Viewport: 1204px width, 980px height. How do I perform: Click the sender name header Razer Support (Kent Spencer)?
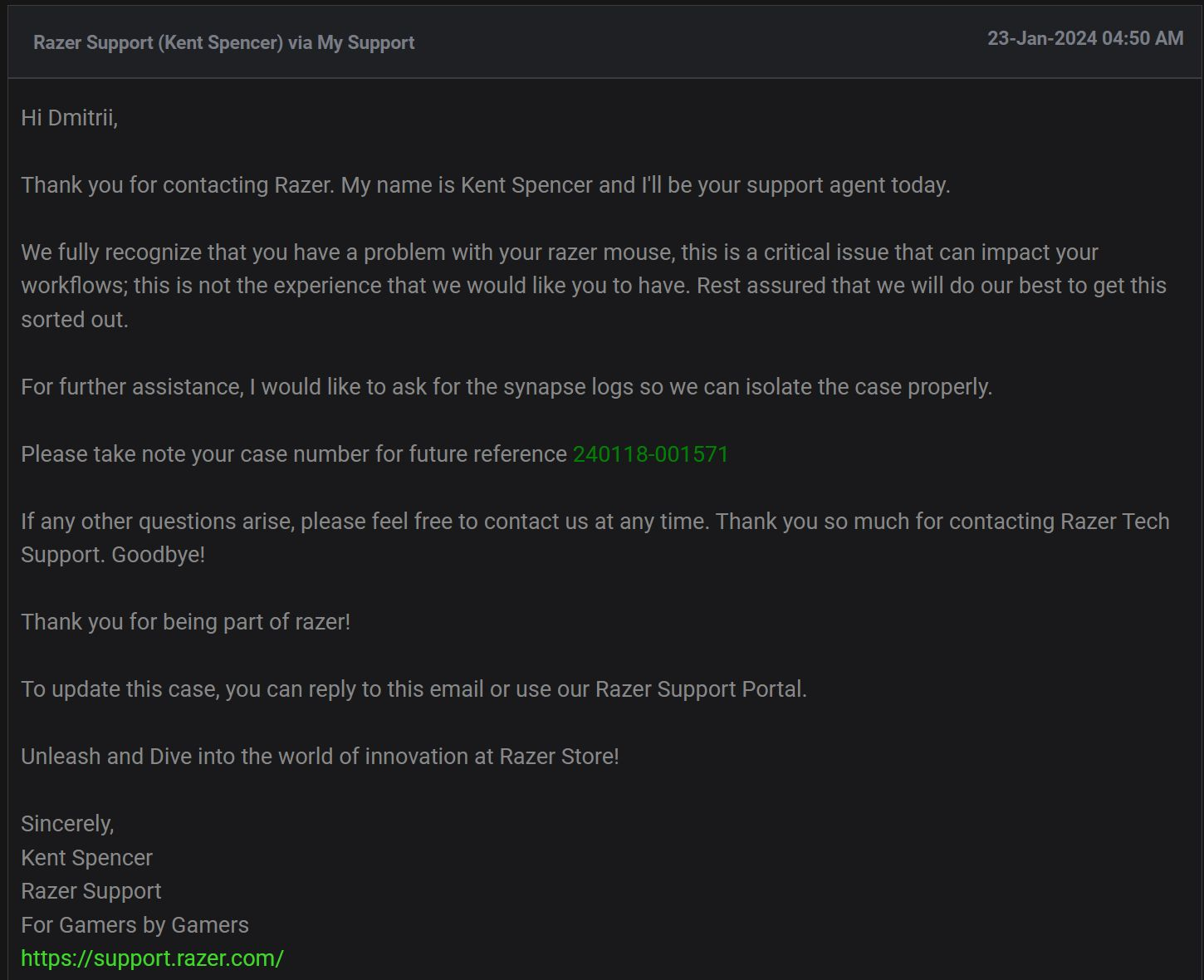(158, 42)
